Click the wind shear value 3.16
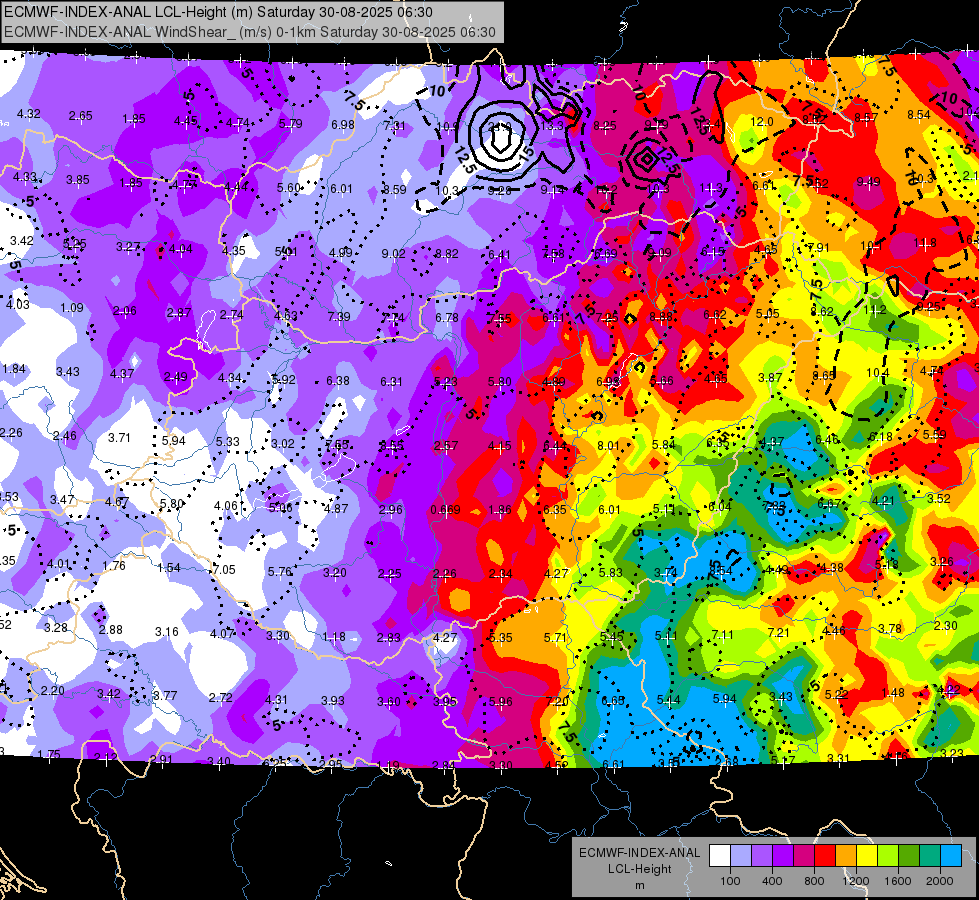The width and height of the screenshot is (979, 900). [167, 632]
